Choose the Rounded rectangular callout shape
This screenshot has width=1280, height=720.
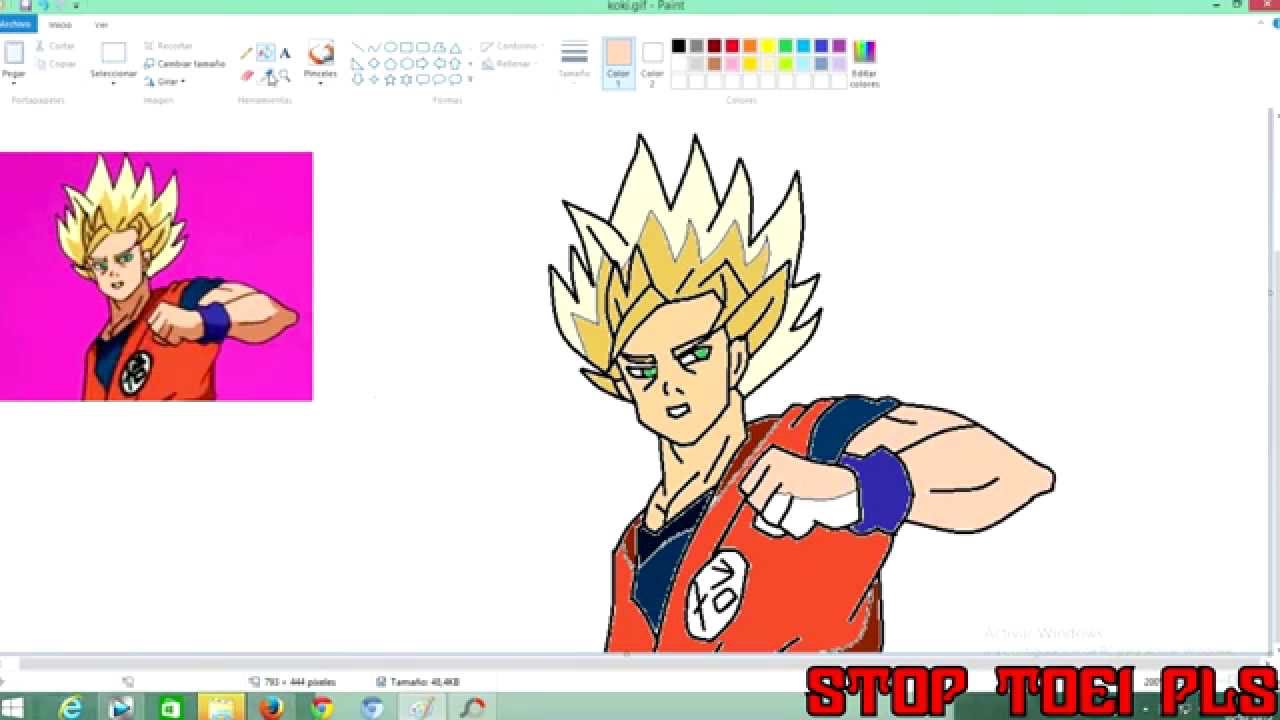[423, 79]
